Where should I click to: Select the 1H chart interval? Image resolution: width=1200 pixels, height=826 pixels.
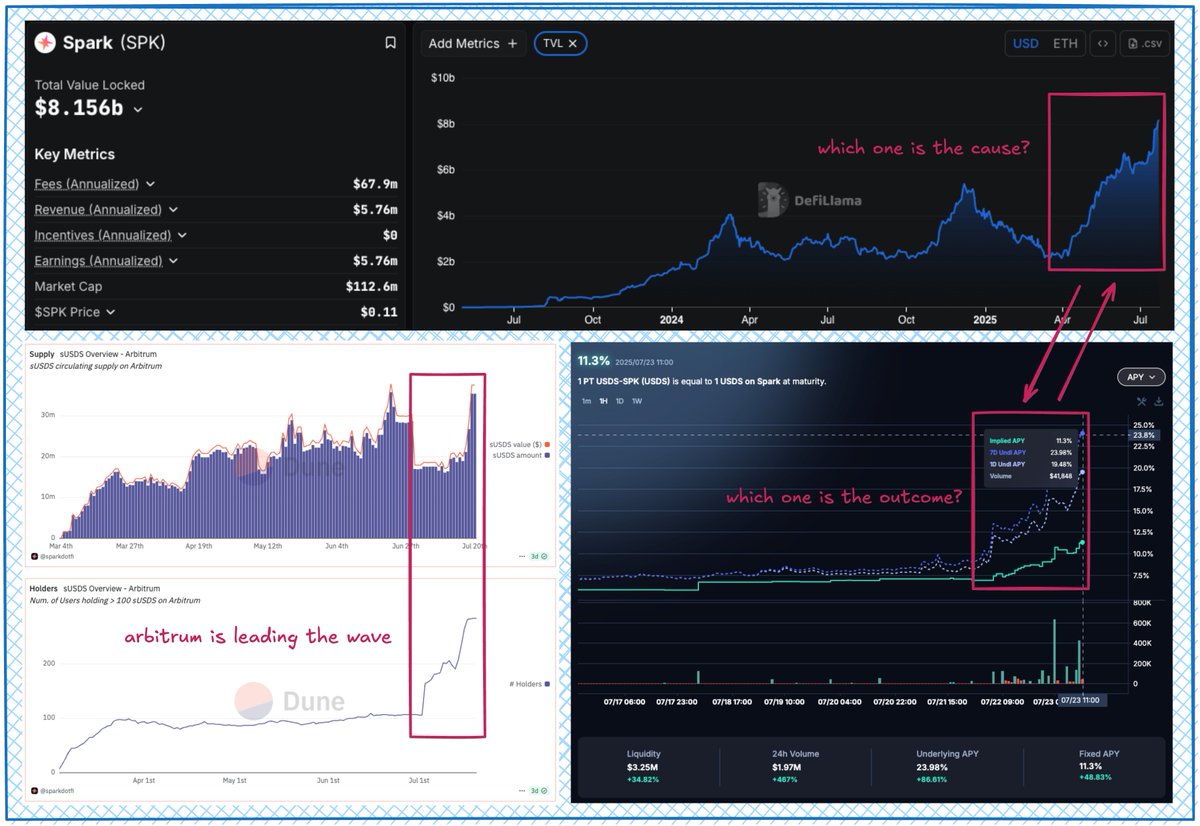click(604, 401)
